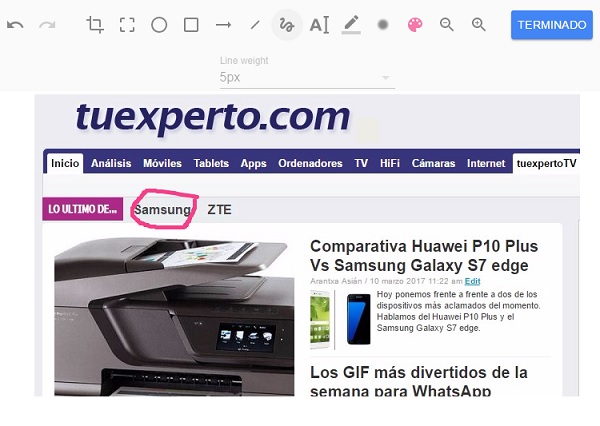Open the Comparativa Huawei P10 Plus article
The width and height of the screenshot is (600, 426).
click(424, 256)
